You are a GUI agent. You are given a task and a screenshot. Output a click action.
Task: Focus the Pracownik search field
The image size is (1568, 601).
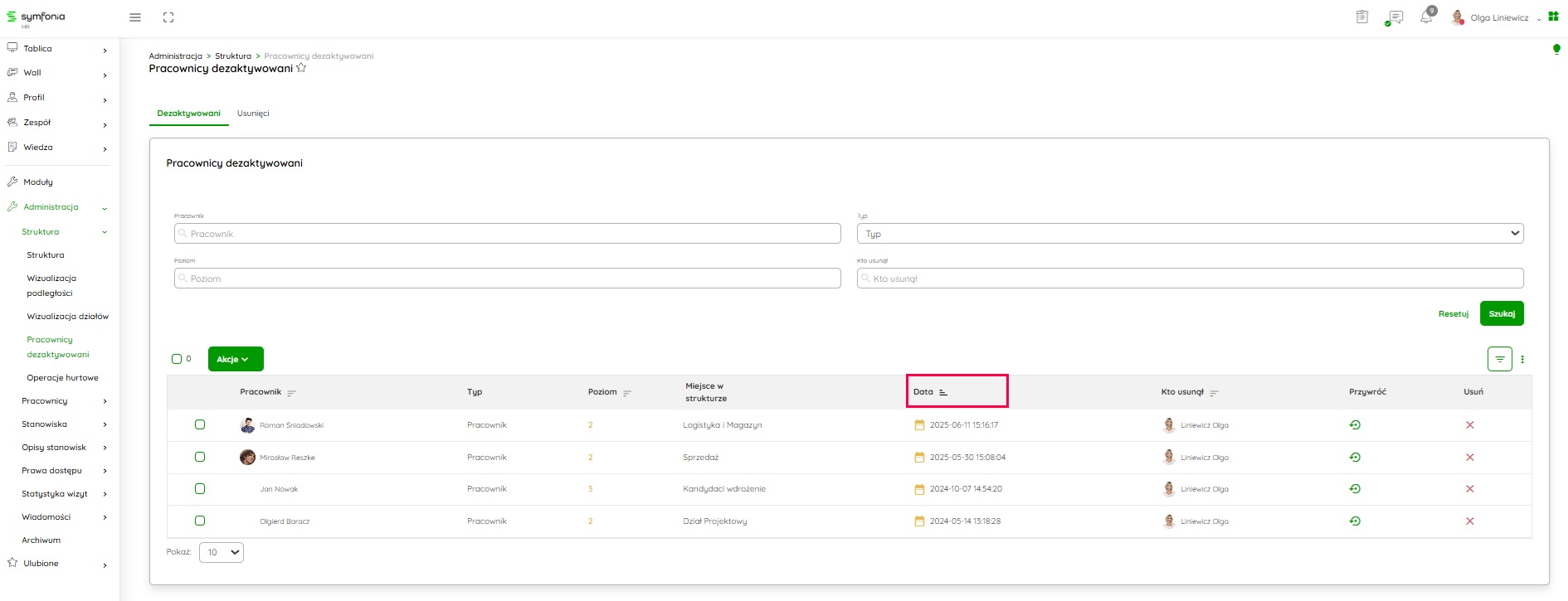tap(508, 234)
